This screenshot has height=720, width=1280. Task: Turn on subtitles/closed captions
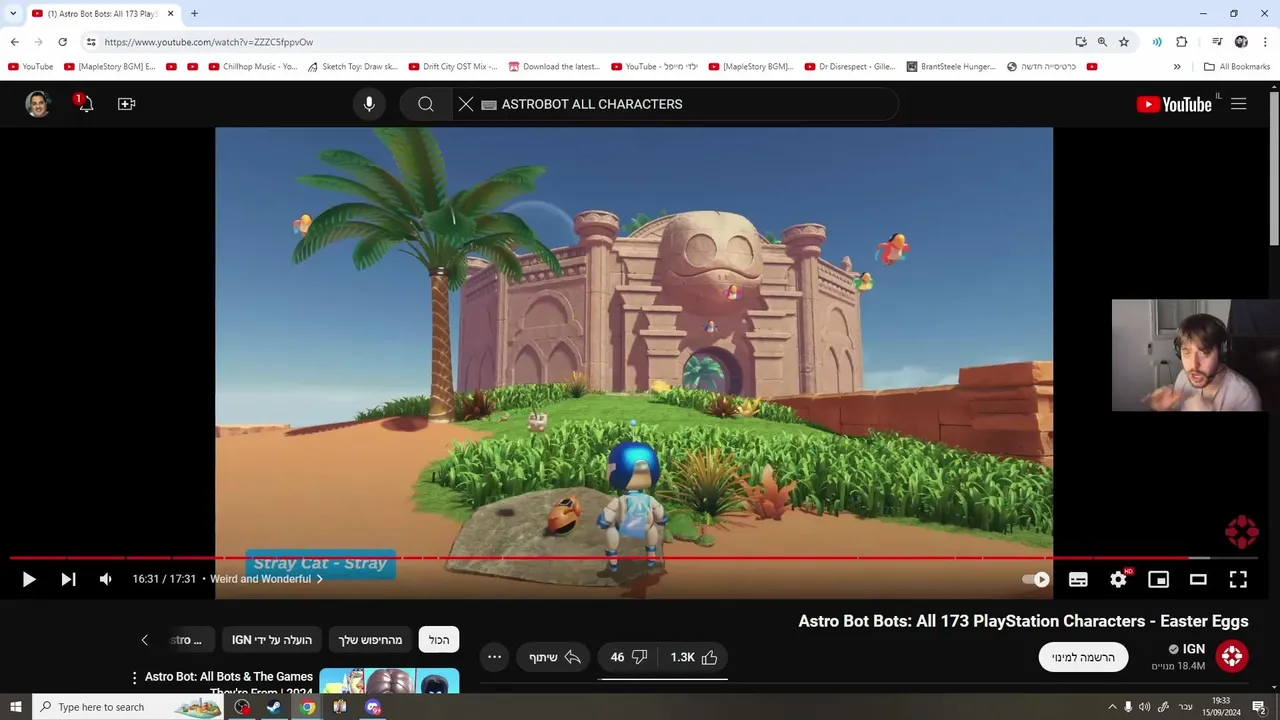click(1078, 579)
